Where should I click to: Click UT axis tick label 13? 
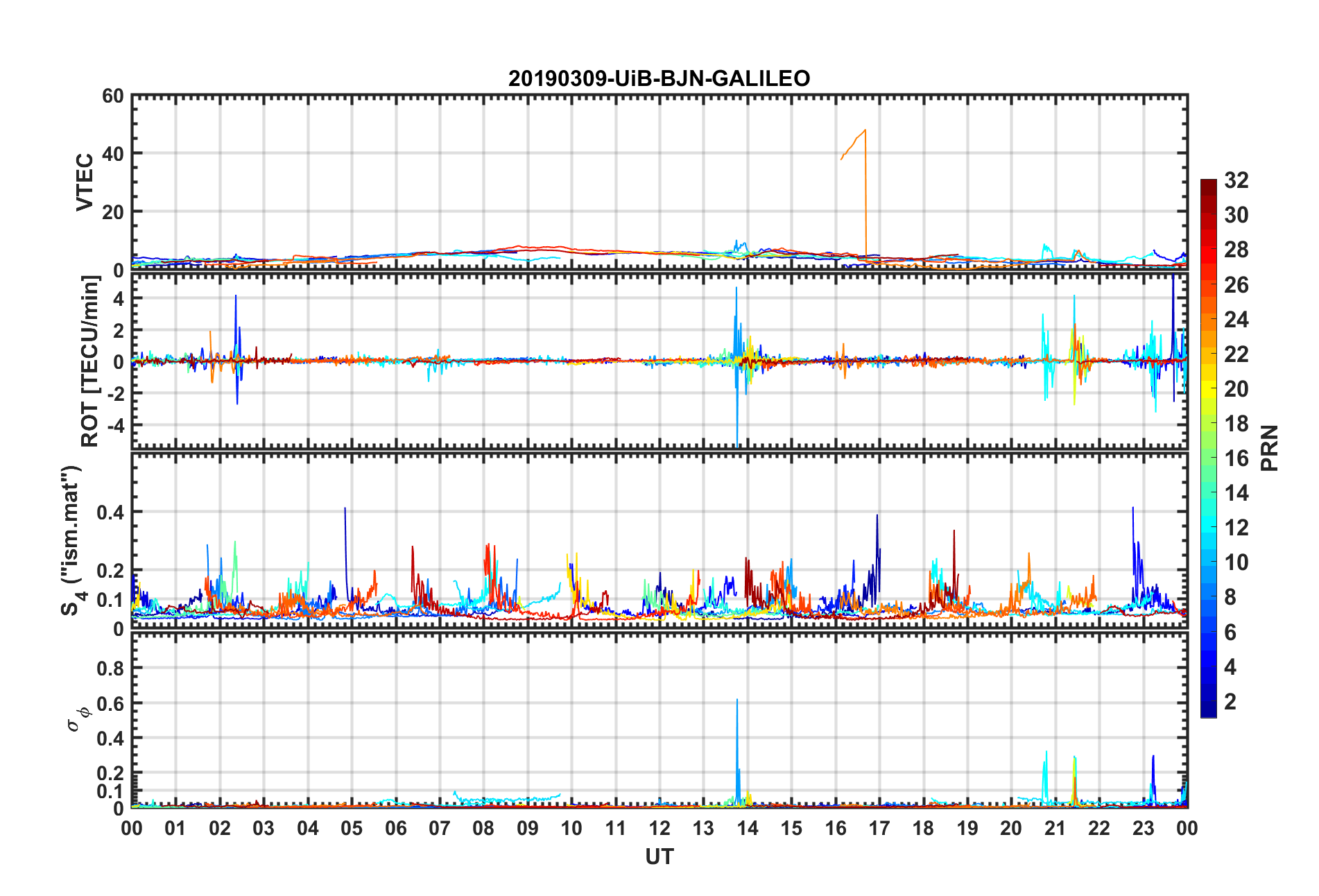(703, 828)
